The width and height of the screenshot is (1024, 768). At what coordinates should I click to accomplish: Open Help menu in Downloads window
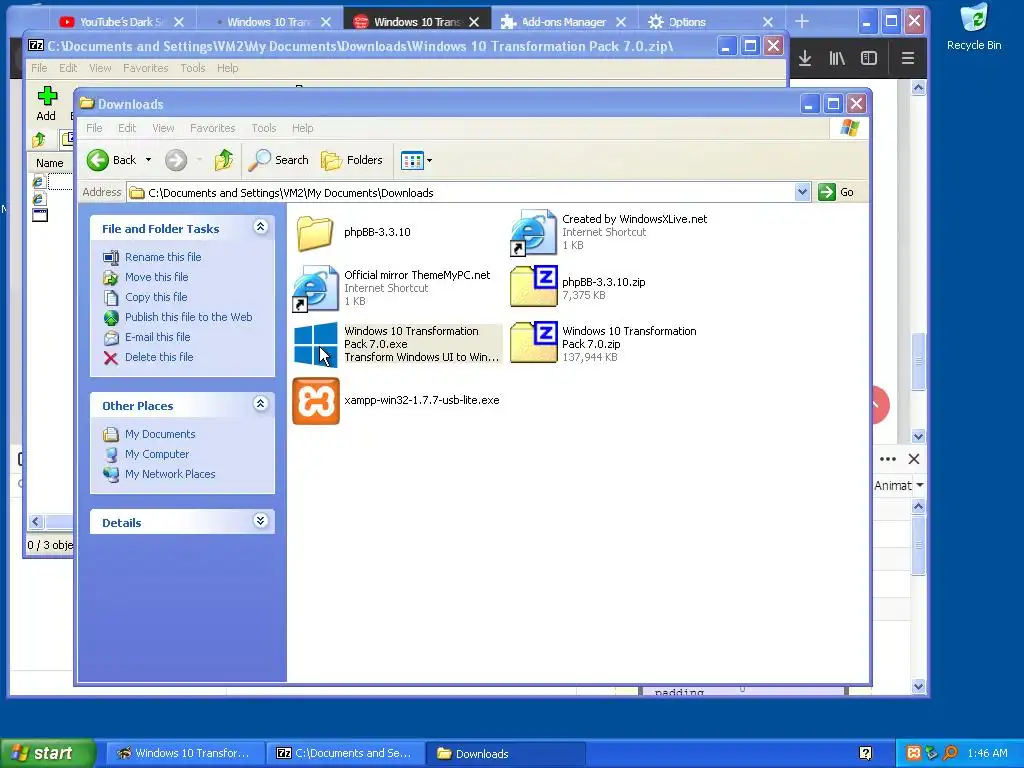click(x=302, y=128)
